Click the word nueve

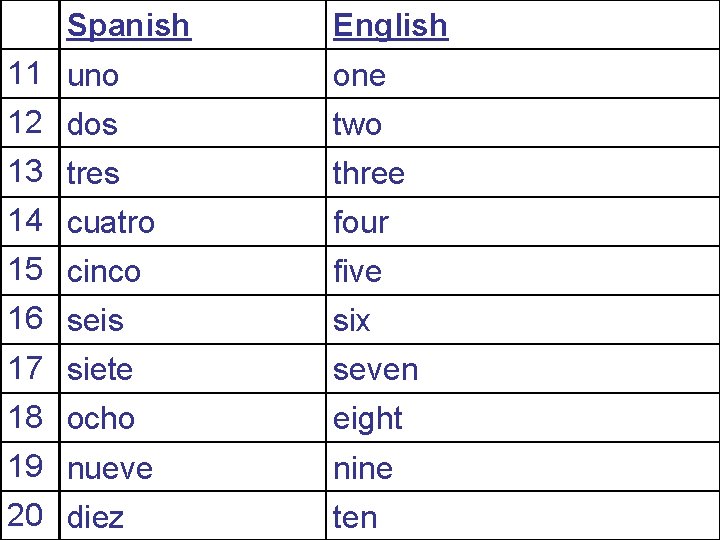click(x=110, y=467)
